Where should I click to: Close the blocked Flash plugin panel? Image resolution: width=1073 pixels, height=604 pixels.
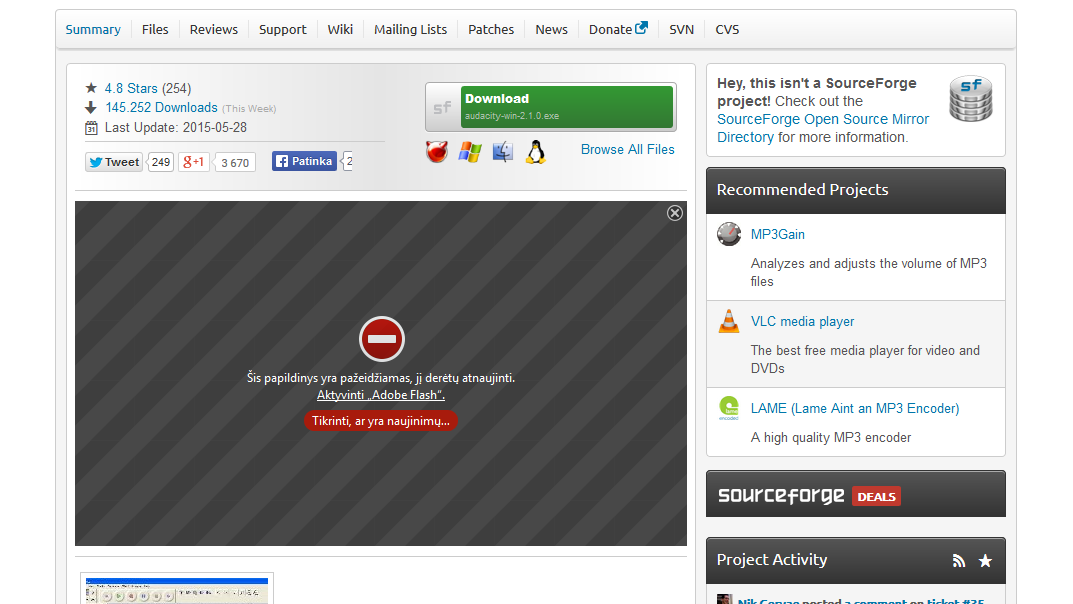[x=675, y=213]
